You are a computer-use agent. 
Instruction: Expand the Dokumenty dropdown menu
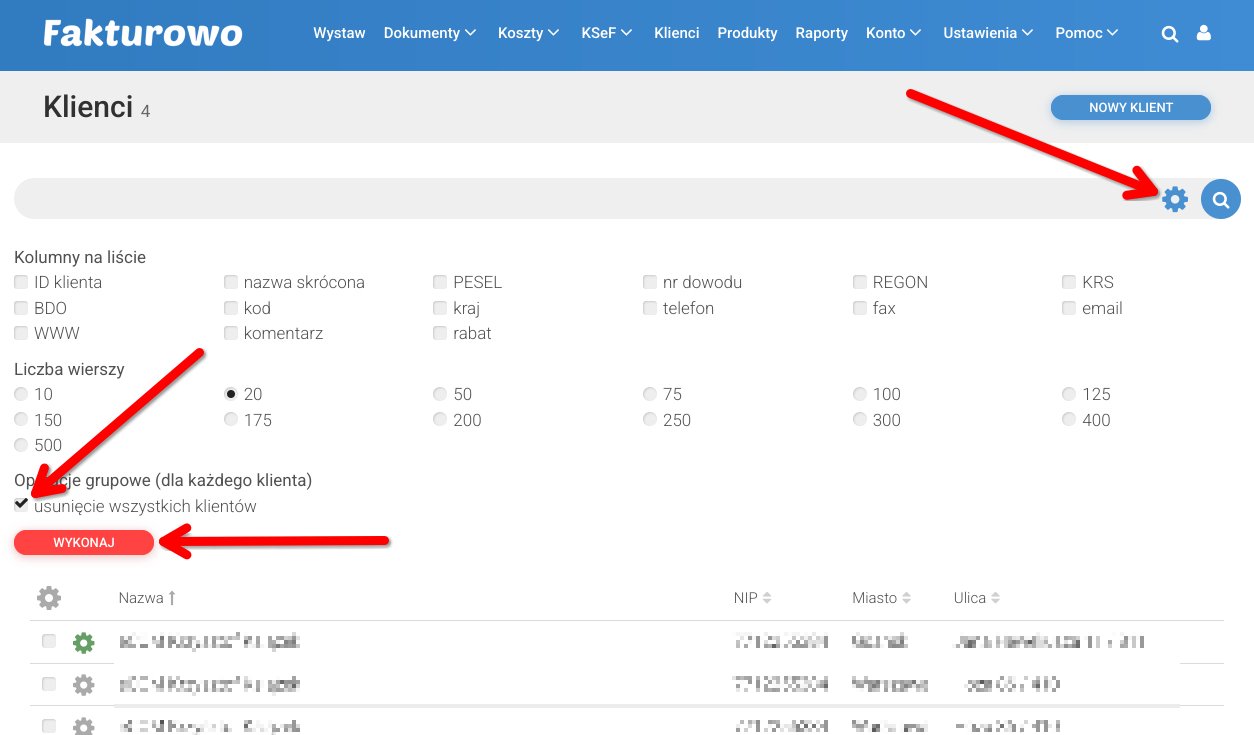[x=429, y=33]
